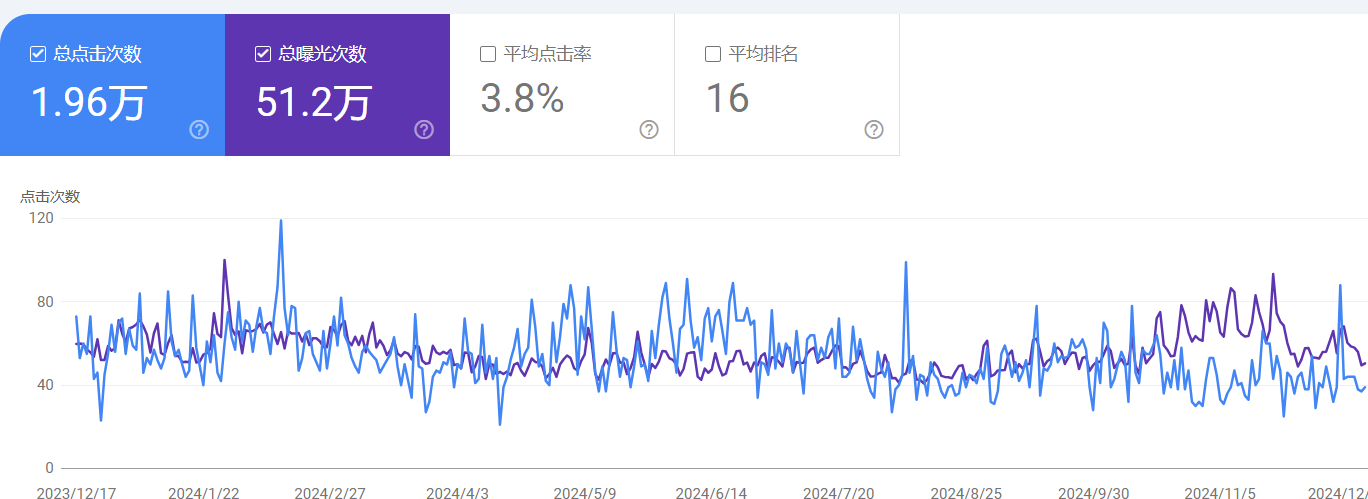
Task: Select the average position value 16
Action: coord(727,99)
